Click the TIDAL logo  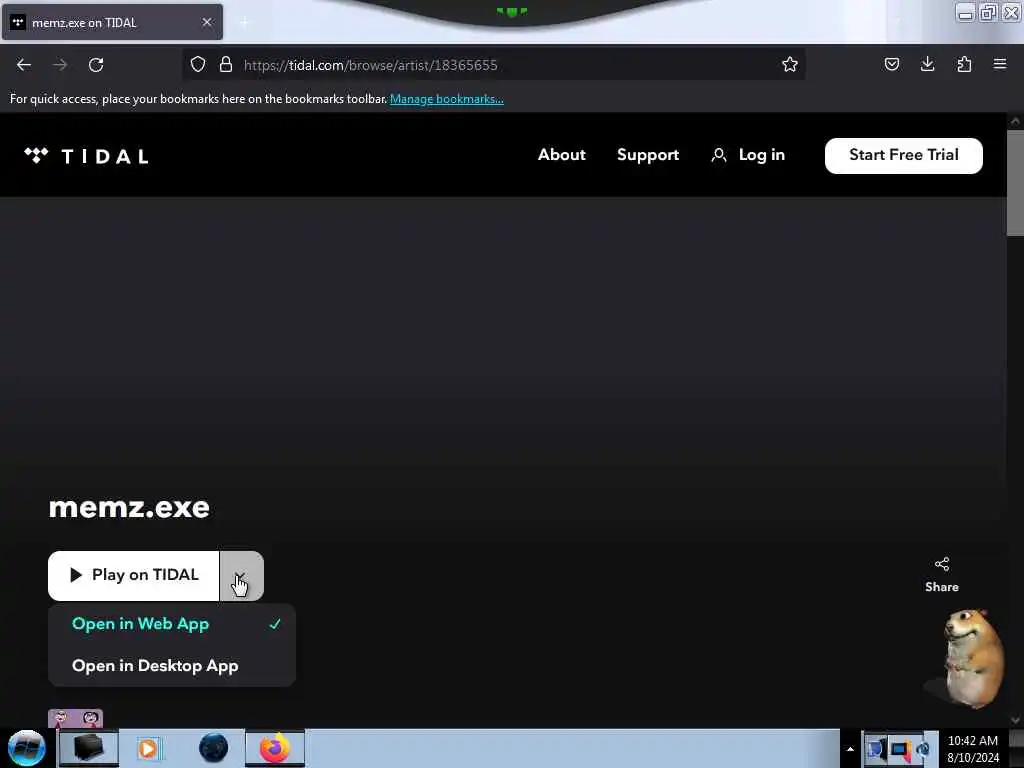click(x=86, y=156)
